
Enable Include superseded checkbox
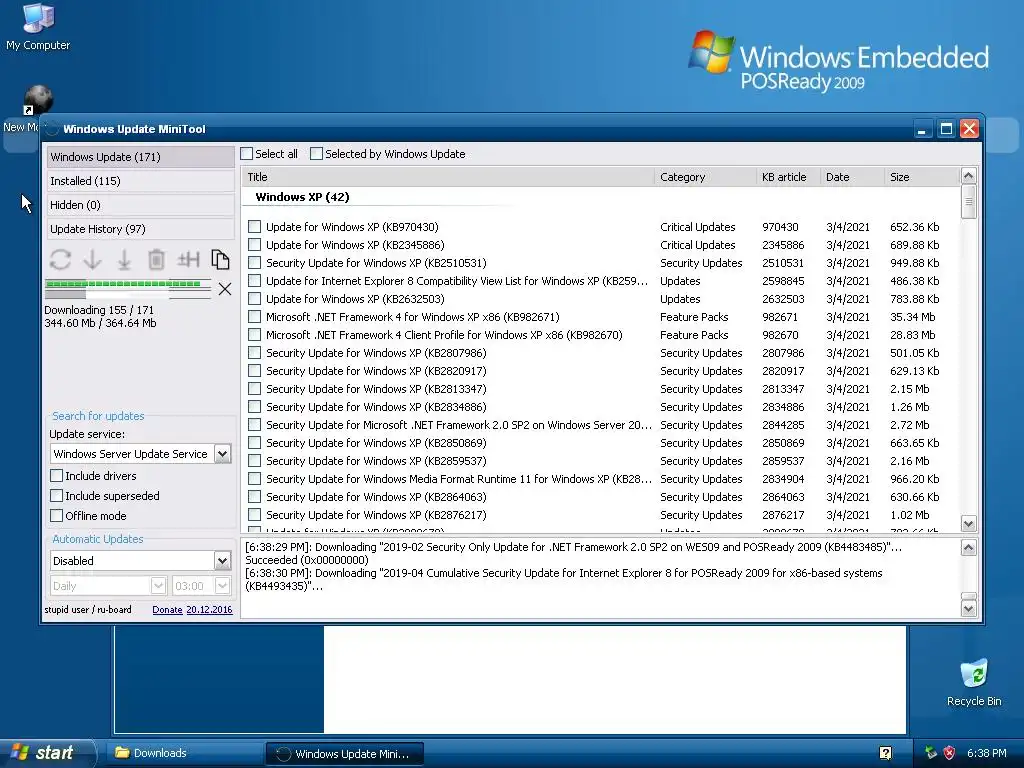pos(57,496)
